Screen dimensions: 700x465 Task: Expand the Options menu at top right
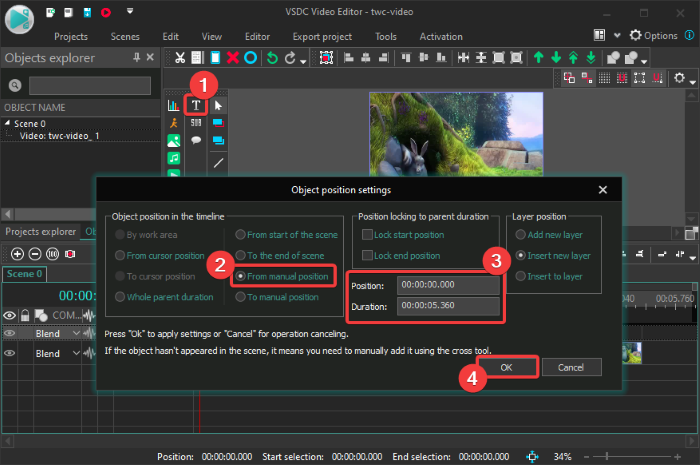[x=659, y=35]
